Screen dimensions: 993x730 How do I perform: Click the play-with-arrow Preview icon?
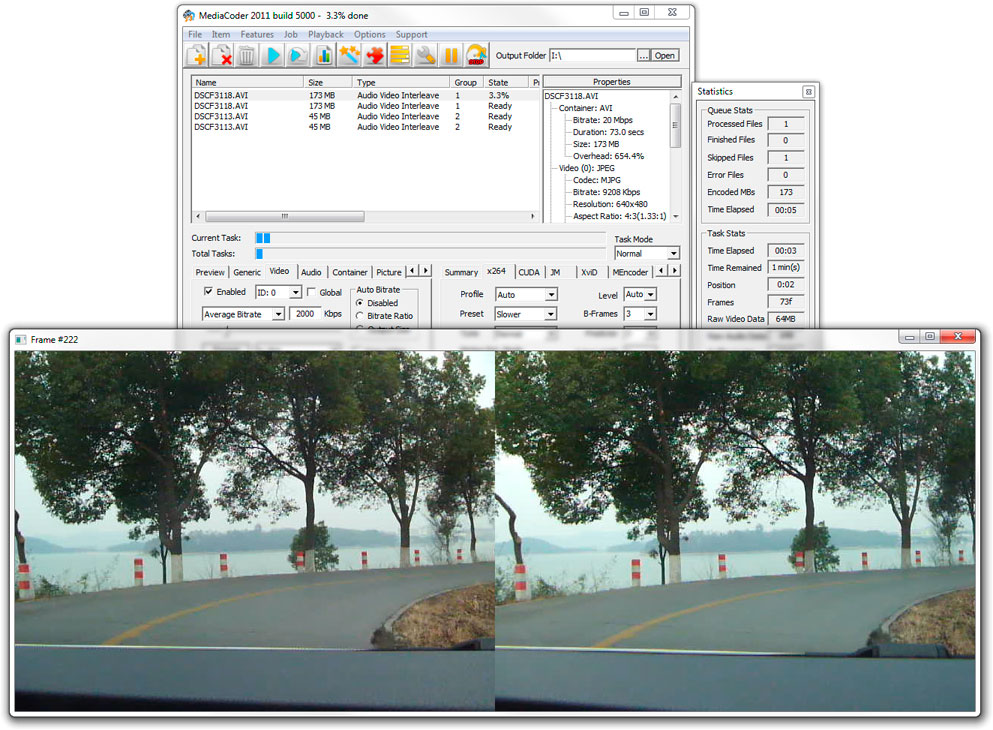point(298,56)
